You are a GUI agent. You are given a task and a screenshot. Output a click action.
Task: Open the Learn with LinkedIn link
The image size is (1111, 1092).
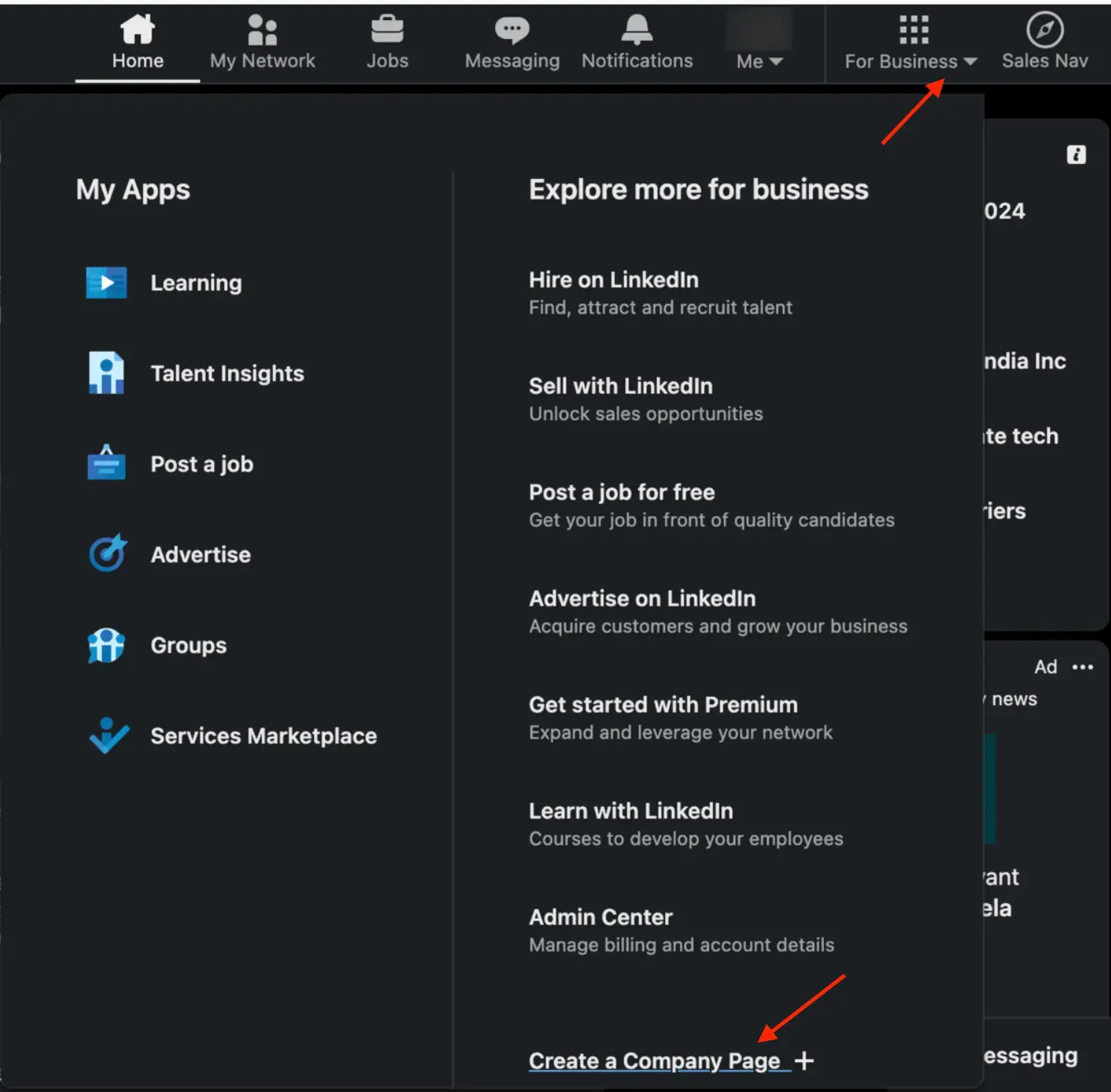click(631, 811)
